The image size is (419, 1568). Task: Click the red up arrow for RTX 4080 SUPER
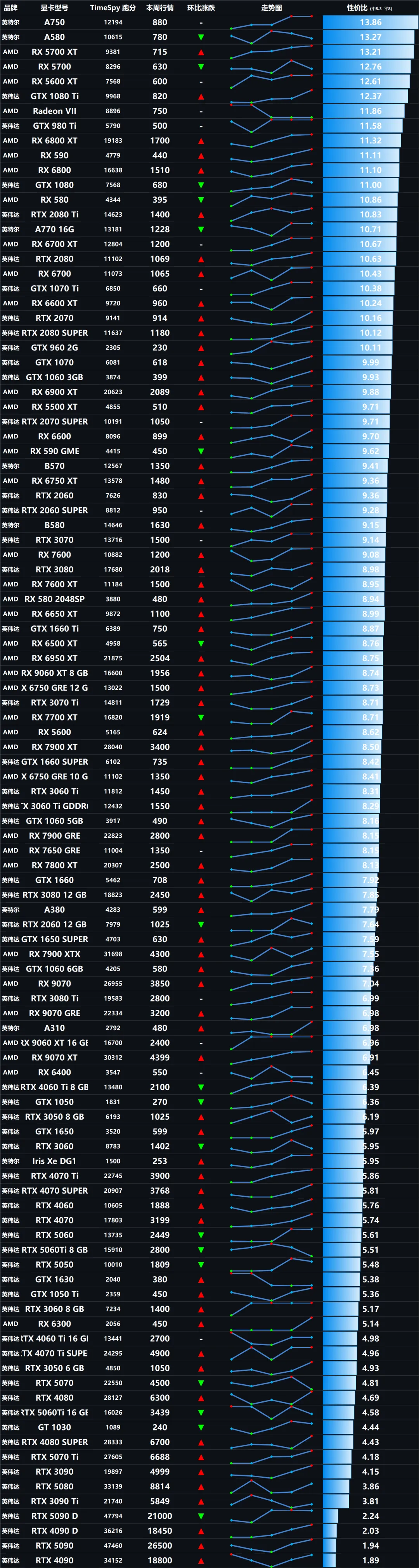coord(201,1442)
